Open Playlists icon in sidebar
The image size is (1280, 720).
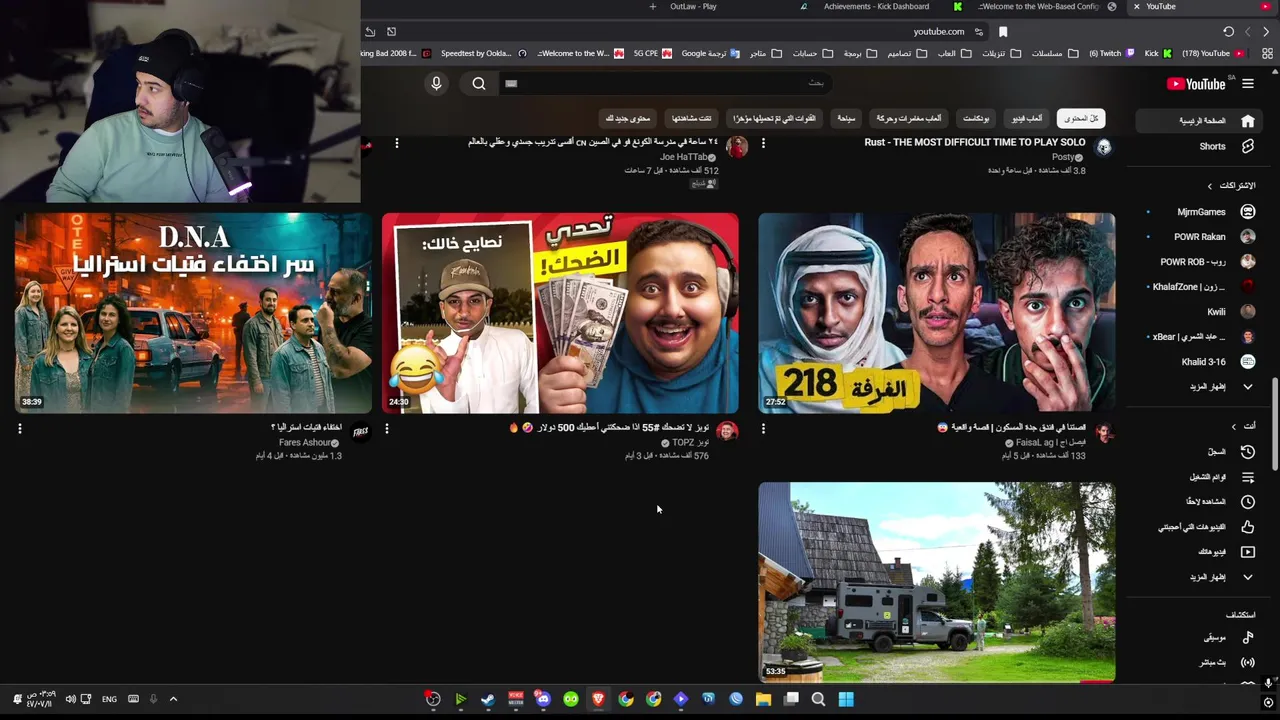click(x=1248, y=477)
